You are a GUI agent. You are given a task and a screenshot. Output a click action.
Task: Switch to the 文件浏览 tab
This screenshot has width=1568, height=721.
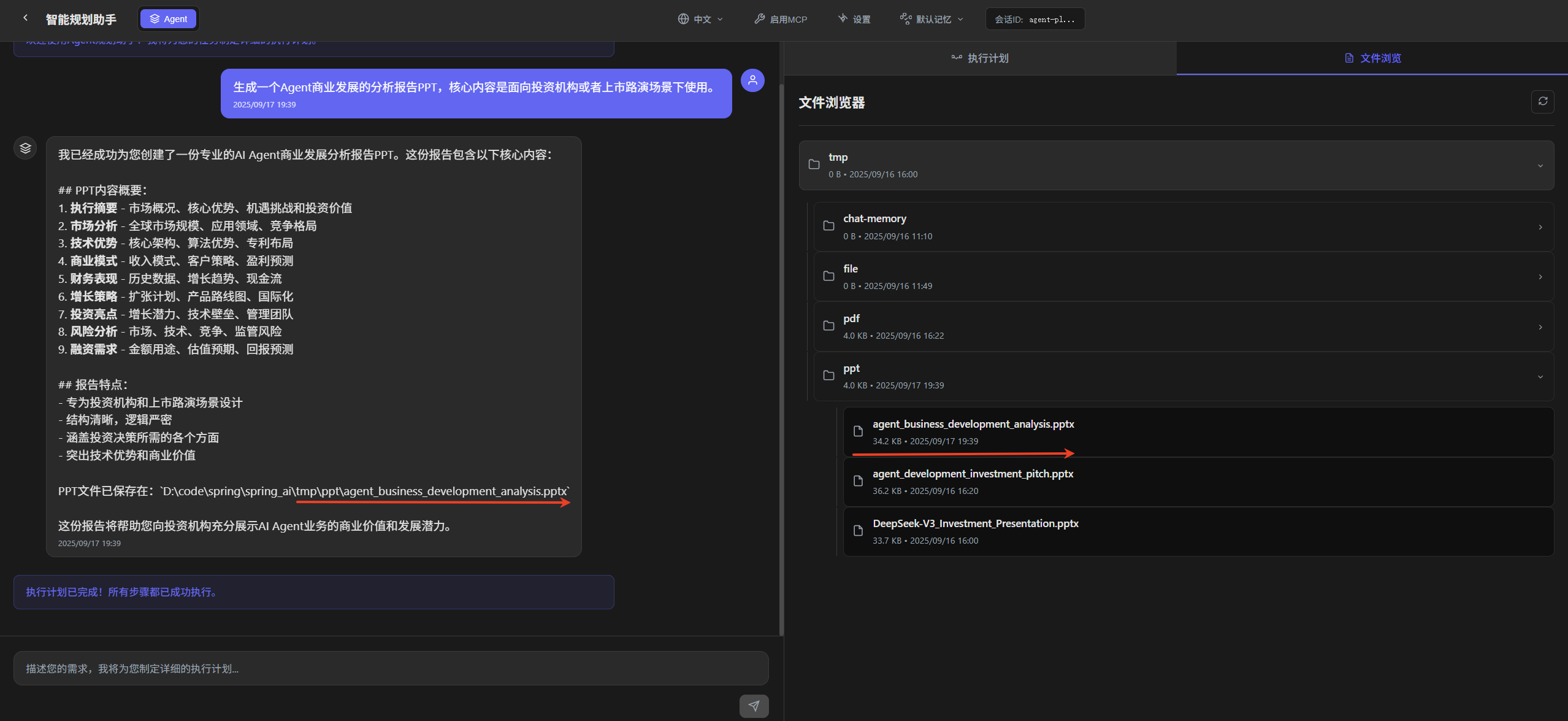pos(1372,58)
